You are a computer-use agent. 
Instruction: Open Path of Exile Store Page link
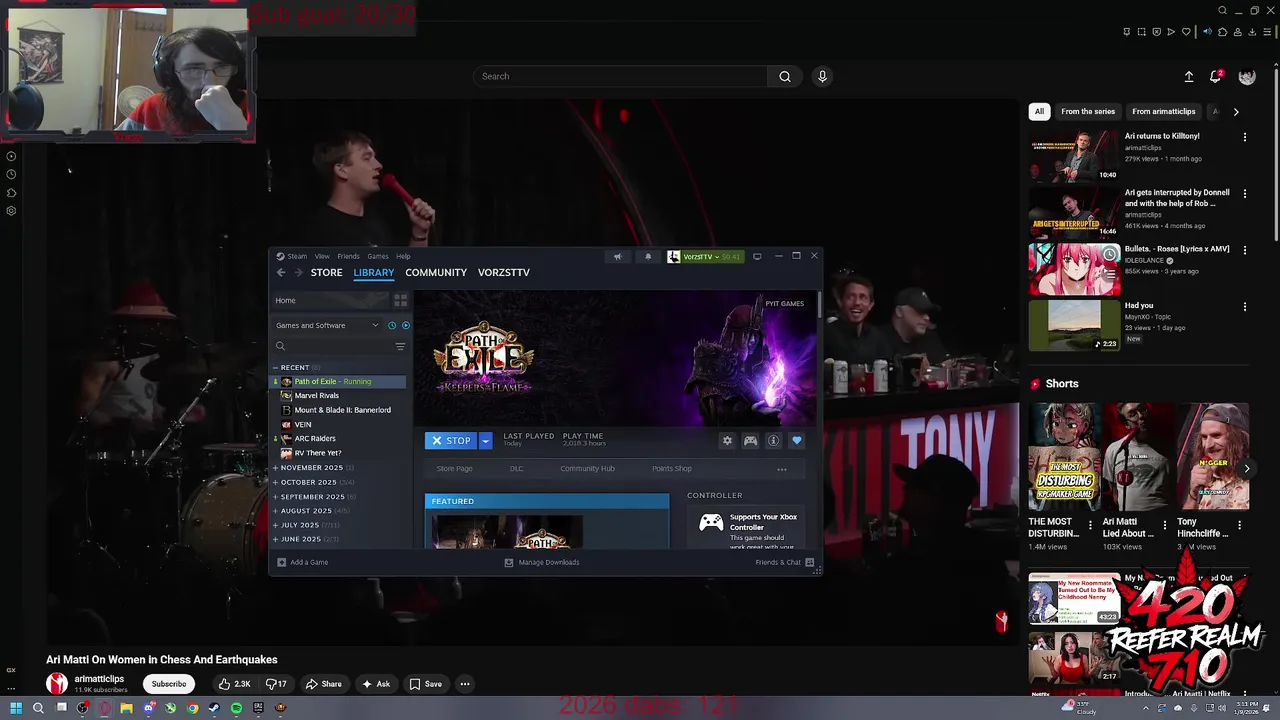(x=454, y=468)
